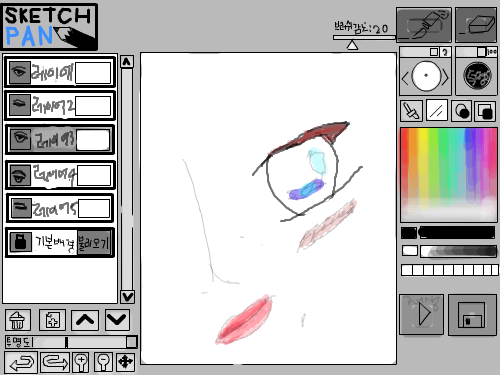Move layer down with chevron button
Screen dimensions: 500x375
pyautogui.click(x=117, y=320)
